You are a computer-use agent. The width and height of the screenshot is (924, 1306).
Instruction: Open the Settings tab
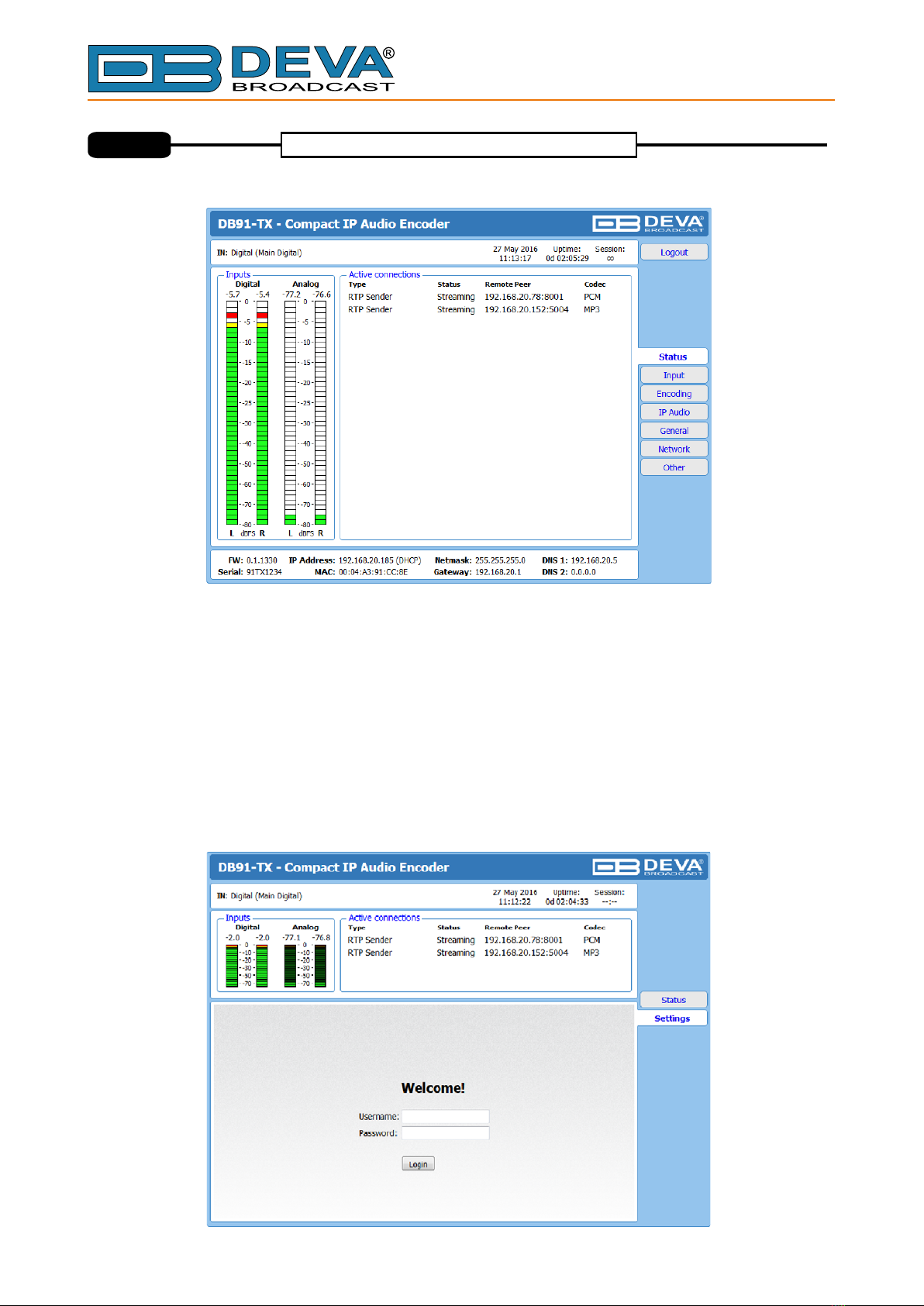tap(672, 1018)
